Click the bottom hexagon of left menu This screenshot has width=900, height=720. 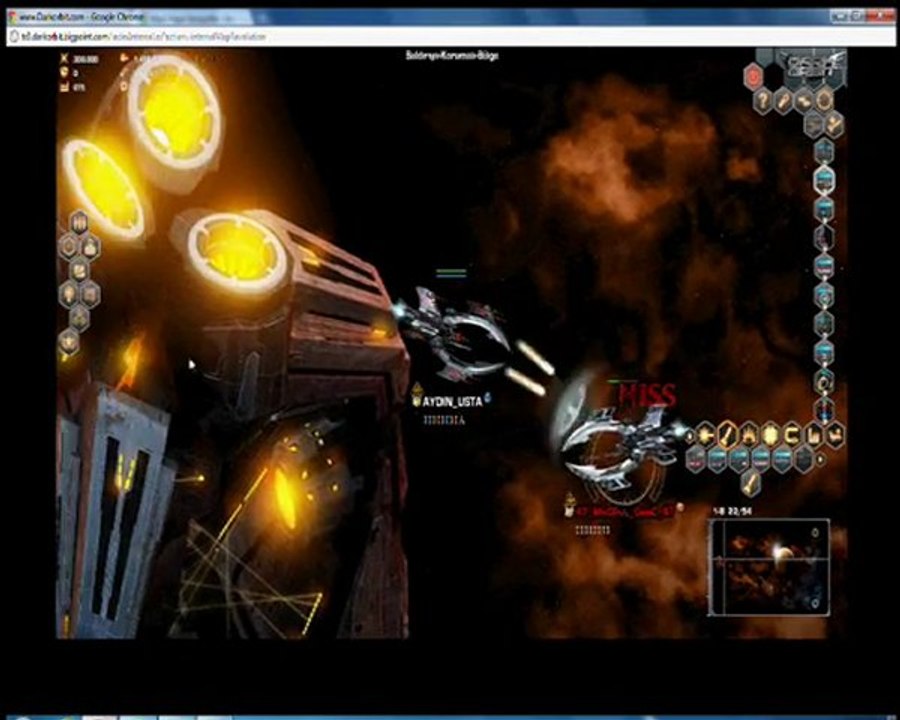(x=68, y=342)
